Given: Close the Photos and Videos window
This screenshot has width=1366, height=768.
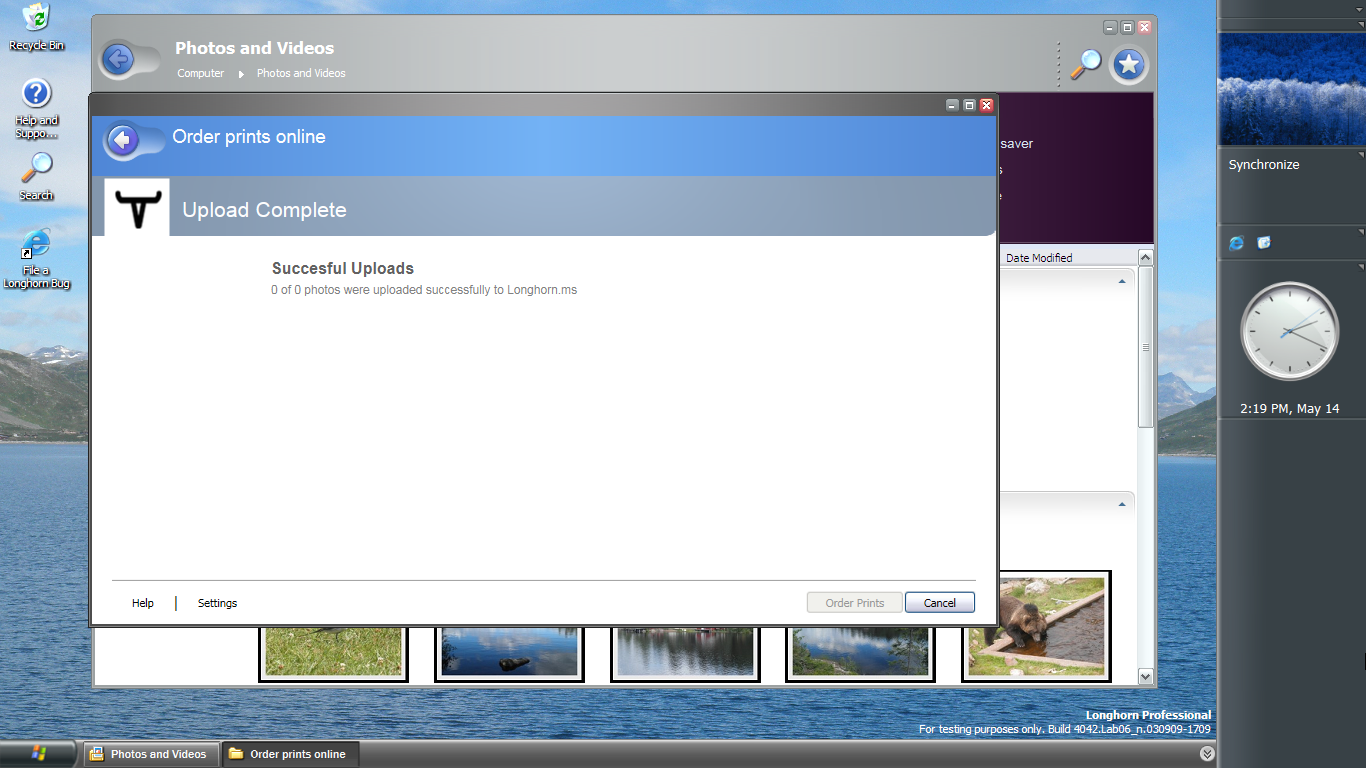Looking at the screenshot, I should click(x=1145, y=27).
